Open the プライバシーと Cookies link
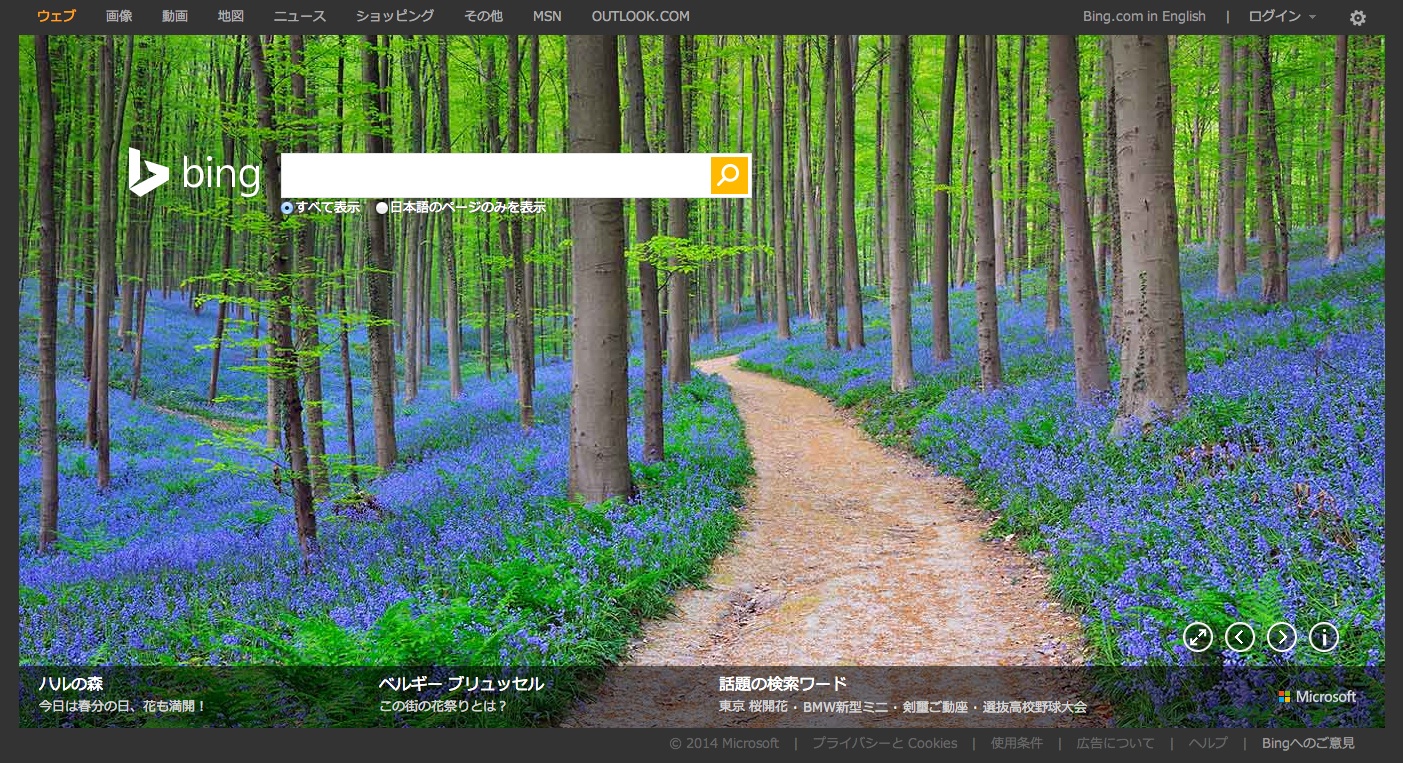Image resolution: width=1403 pixels, height=763 pixels. click(x=884, y=743)
